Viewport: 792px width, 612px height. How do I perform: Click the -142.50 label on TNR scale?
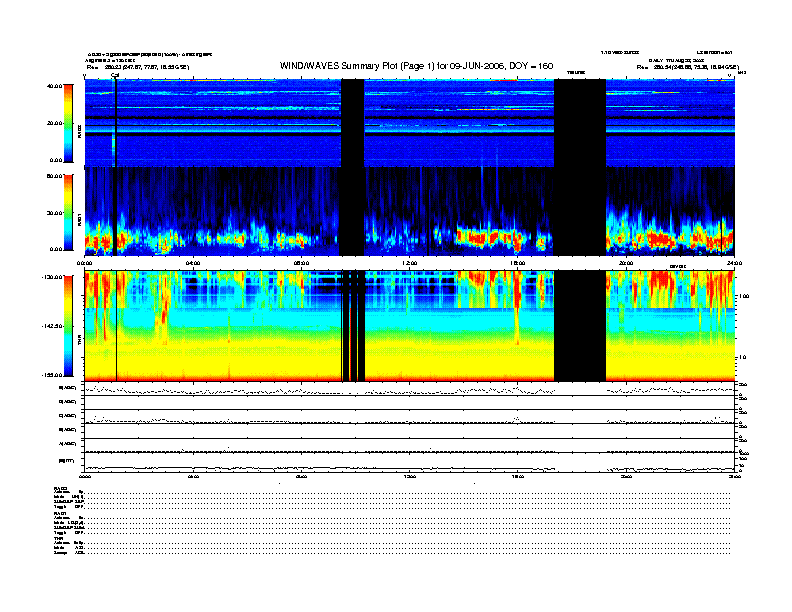pos(52,326)
